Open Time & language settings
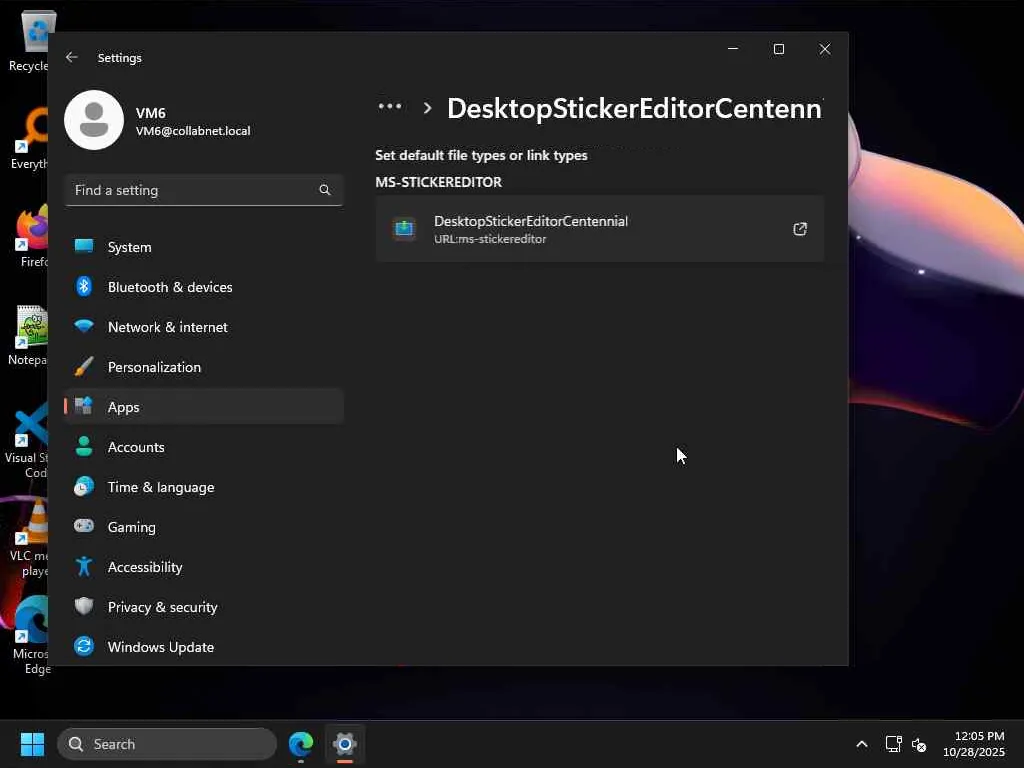 tap(204, 487)
